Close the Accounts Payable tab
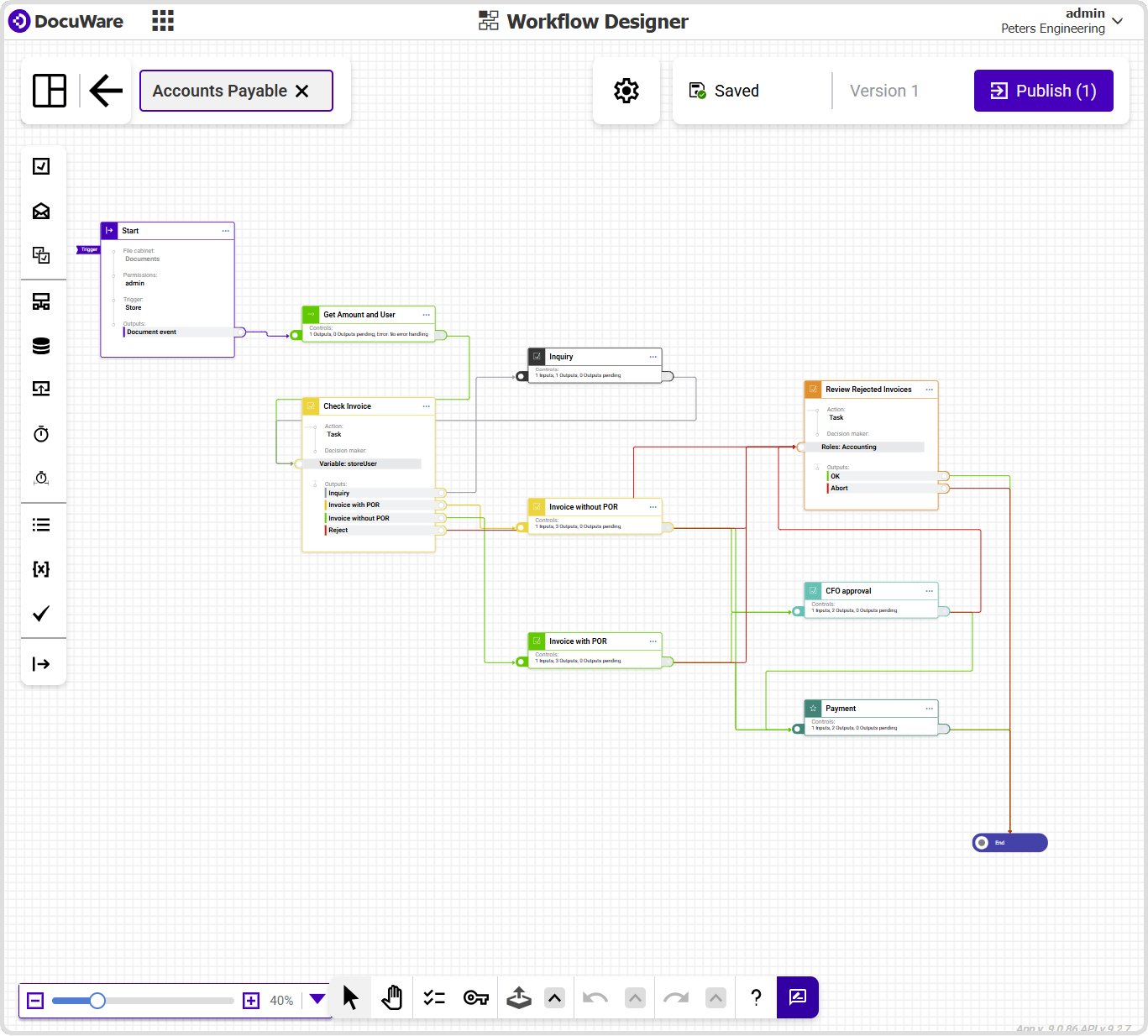1148x1036 pixels. pyautogui.click(x=302, y=91)
